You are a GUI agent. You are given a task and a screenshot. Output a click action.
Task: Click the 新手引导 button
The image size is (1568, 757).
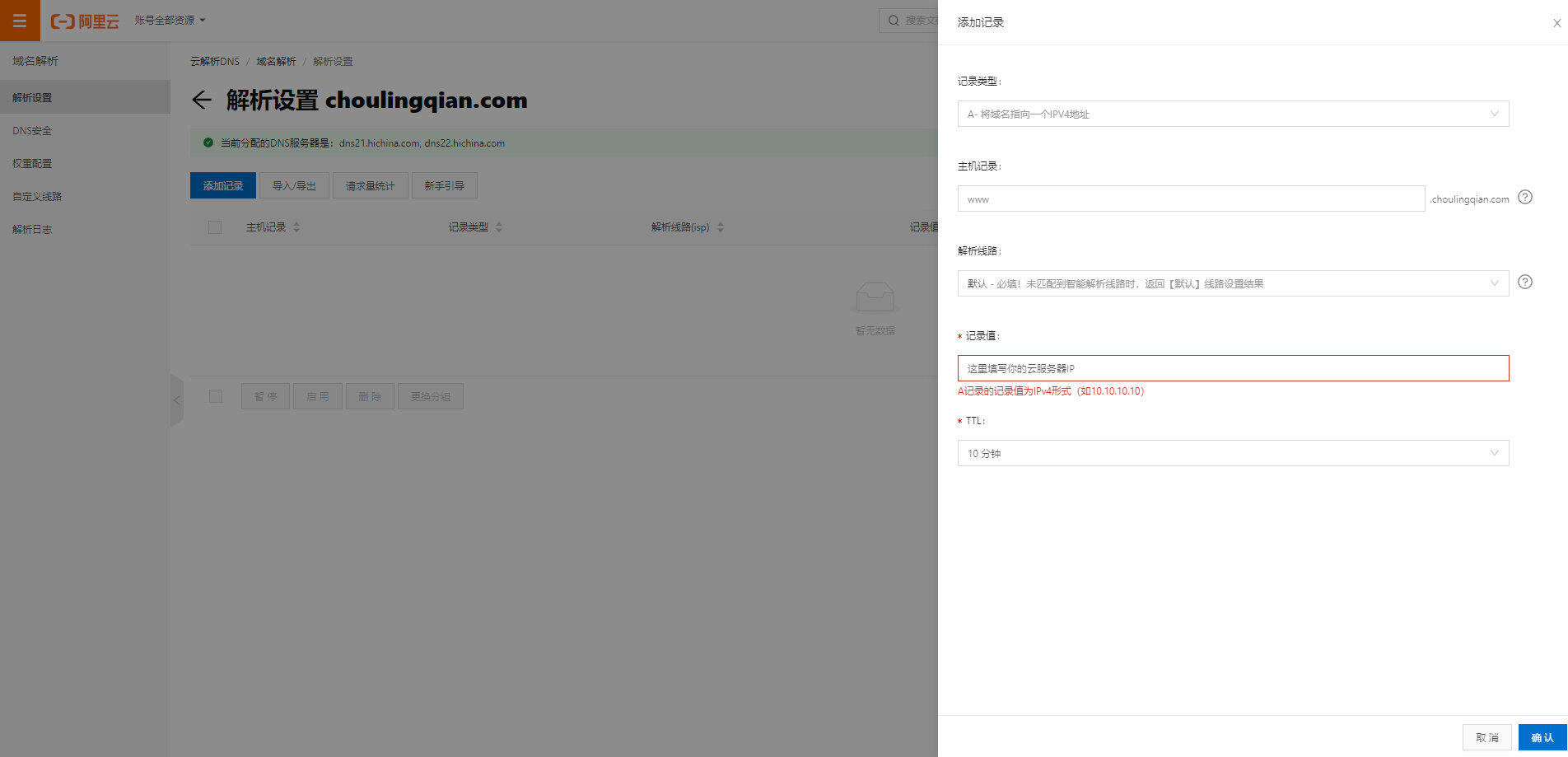tap(445, 185)
